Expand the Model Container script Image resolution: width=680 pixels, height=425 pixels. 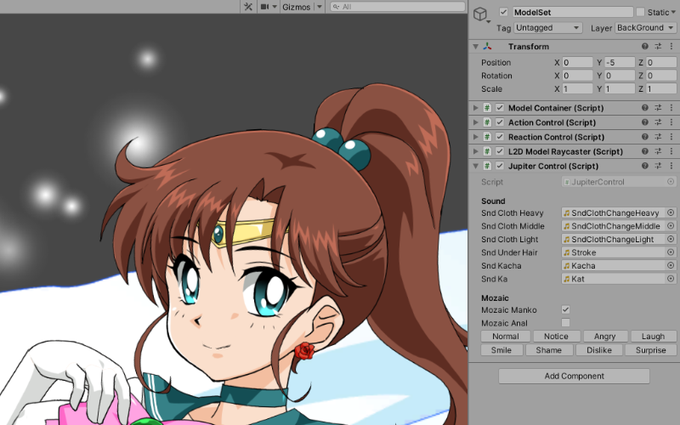[x=475, y=108]
